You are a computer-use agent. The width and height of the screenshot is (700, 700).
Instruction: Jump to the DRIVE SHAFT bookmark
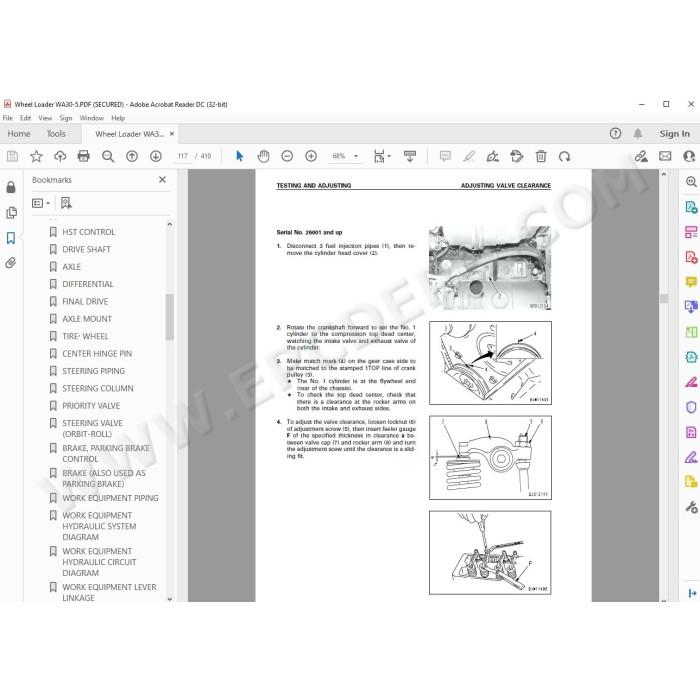tap(86, 250)
